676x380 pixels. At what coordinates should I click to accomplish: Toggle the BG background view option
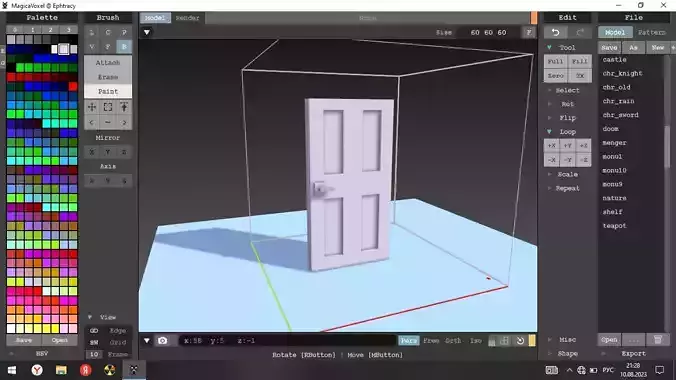click(94, 330)
